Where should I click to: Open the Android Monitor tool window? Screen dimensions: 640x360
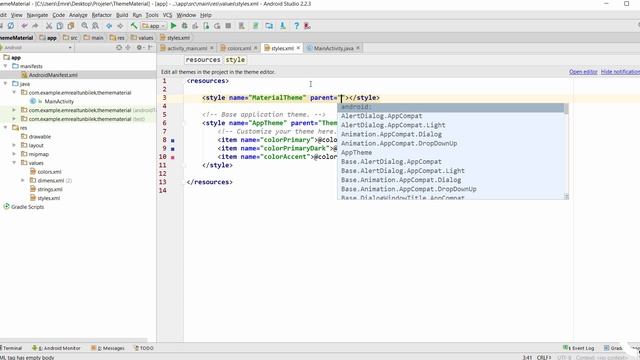coord(56,348)
